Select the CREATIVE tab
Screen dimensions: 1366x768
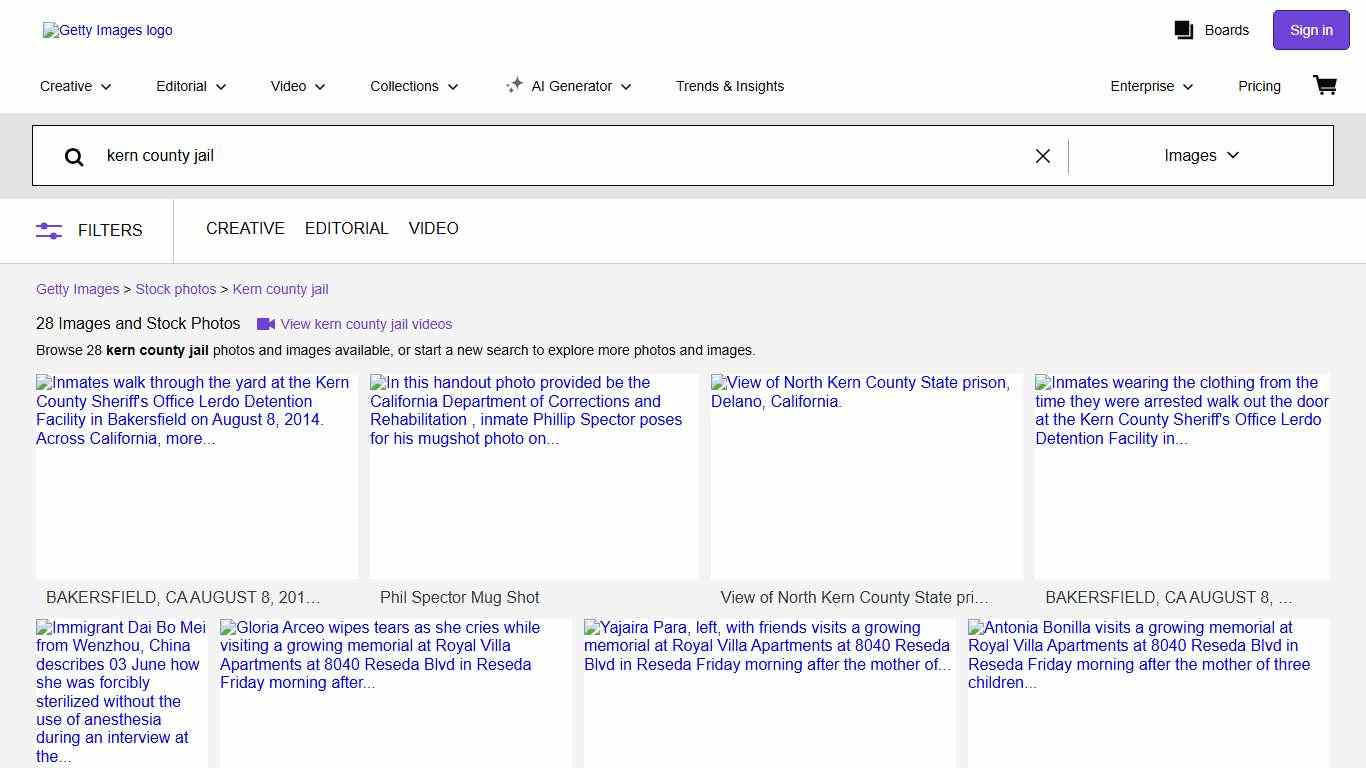click(245, 229)
